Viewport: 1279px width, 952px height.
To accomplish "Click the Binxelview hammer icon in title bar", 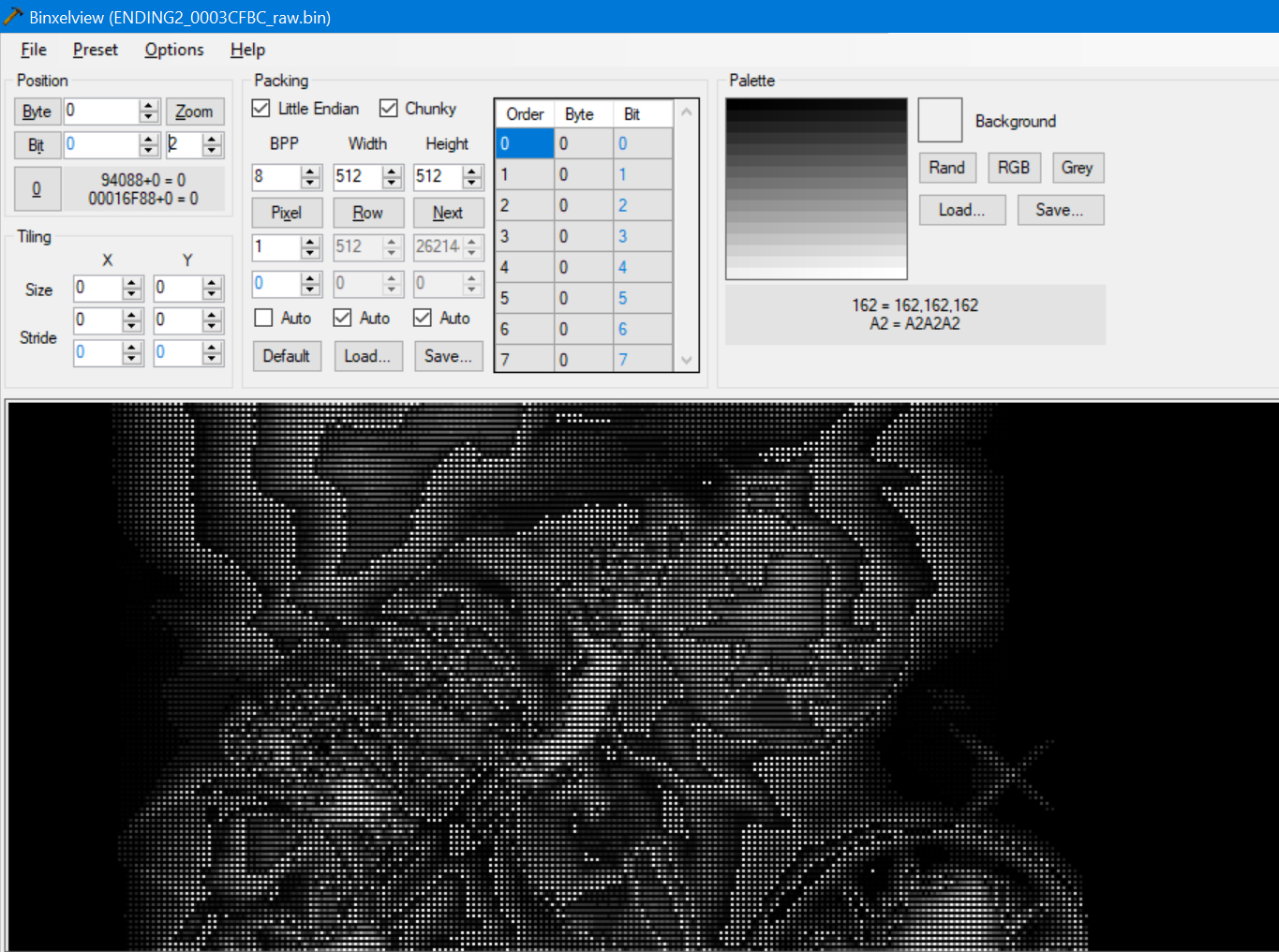I will (13, 16).
